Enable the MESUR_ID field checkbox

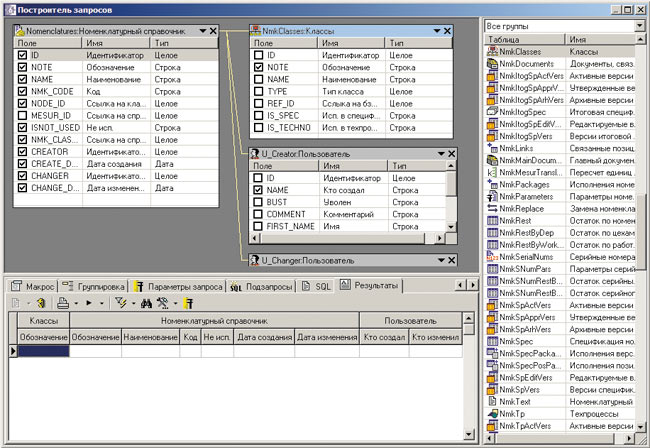[23, 116]
